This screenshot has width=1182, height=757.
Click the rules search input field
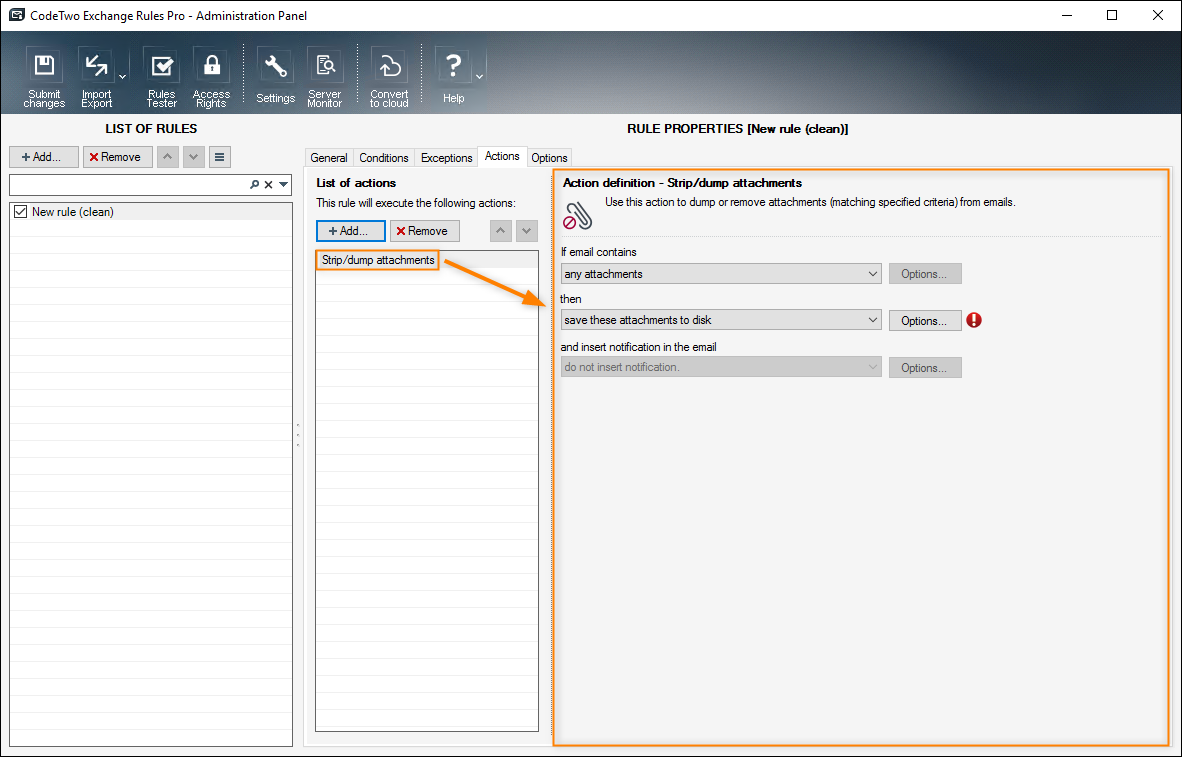[128, 185]
